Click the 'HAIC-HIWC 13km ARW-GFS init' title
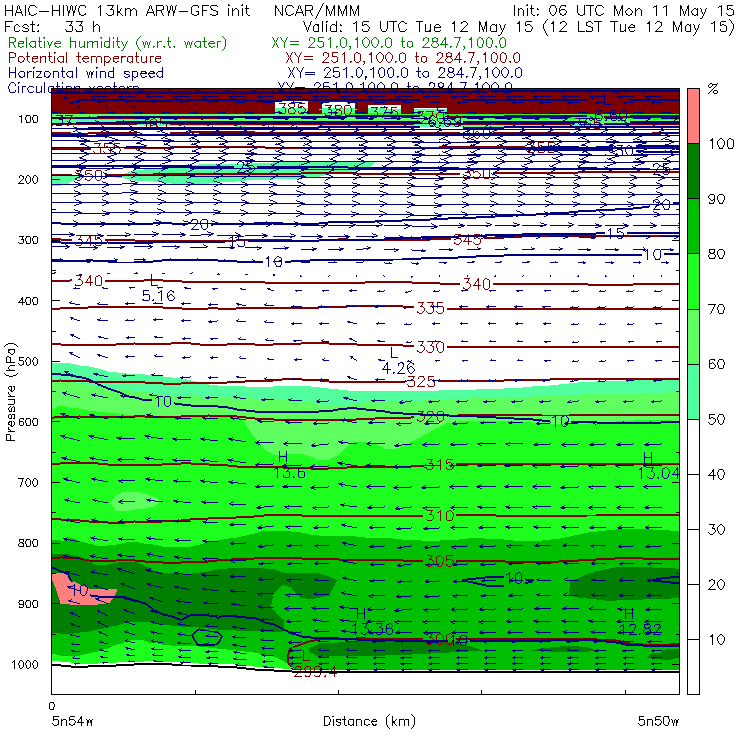 pyautogui.click(x=127, y=11)
